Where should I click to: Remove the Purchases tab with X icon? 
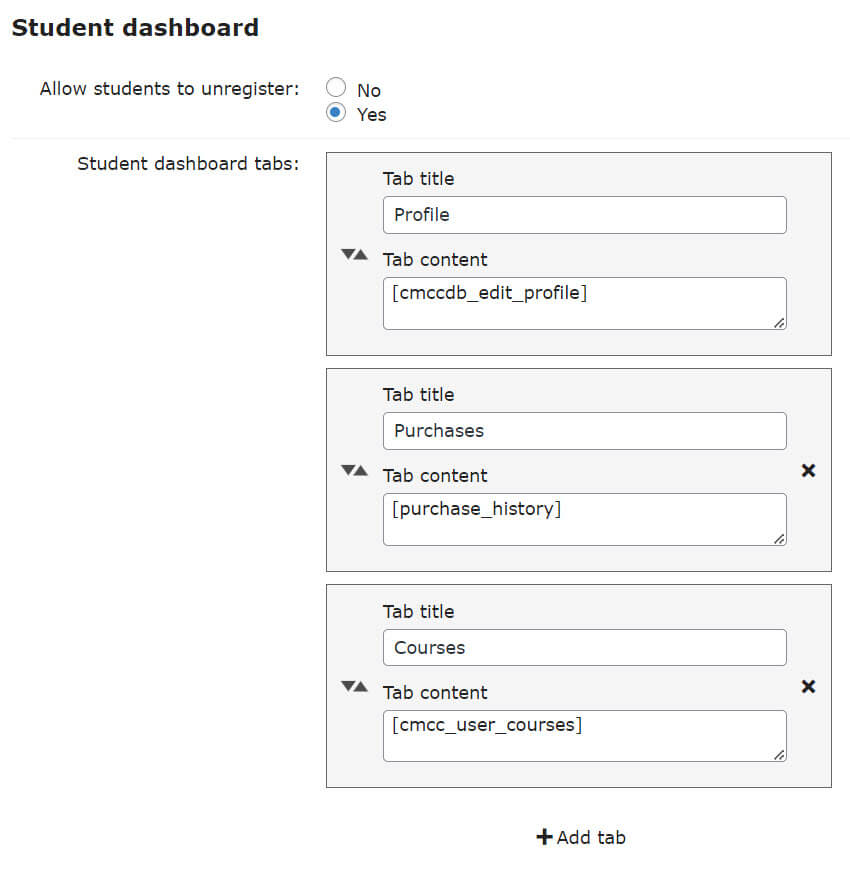click(x=809, y=470)
